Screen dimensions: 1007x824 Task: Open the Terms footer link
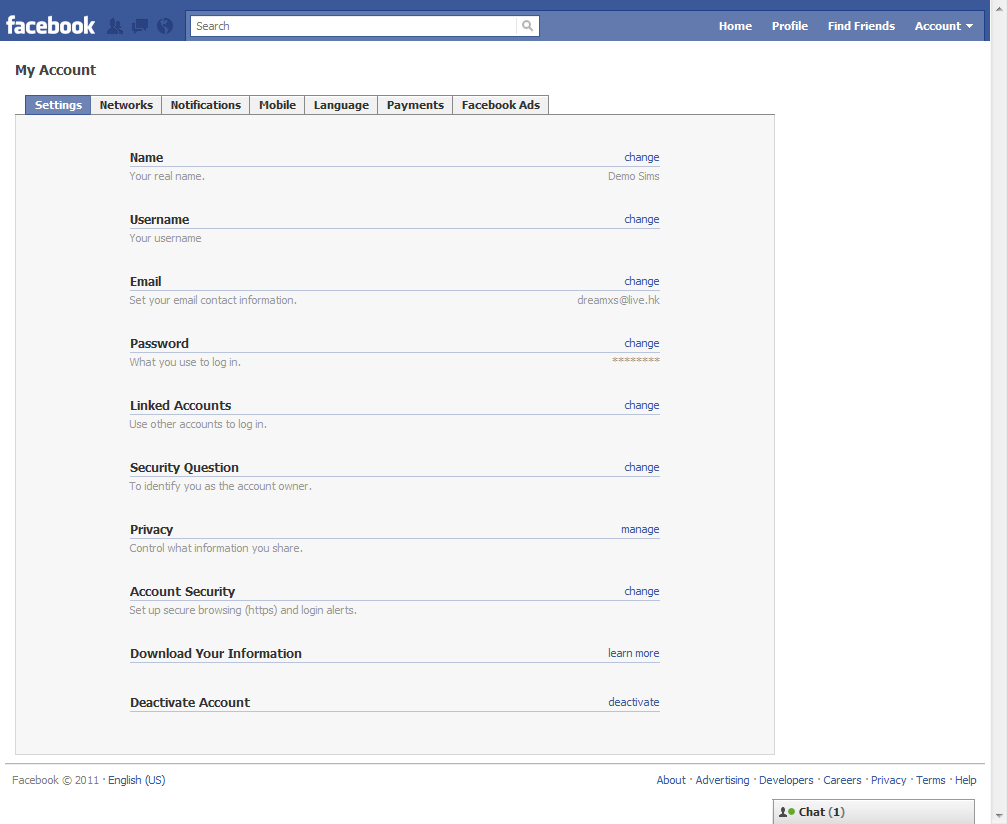(931, 780)
